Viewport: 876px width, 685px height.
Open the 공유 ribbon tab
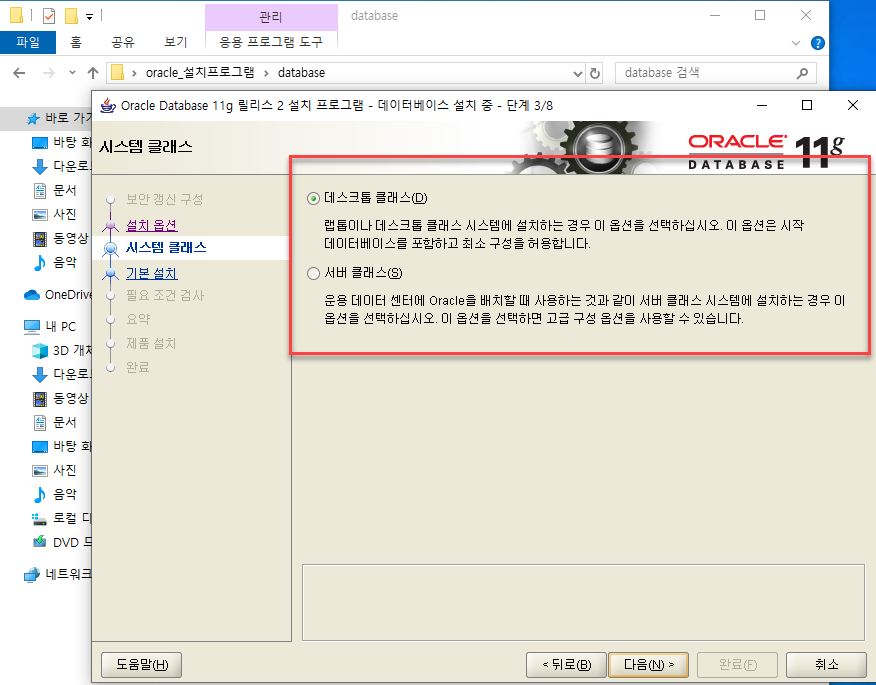tap(122, 42)
